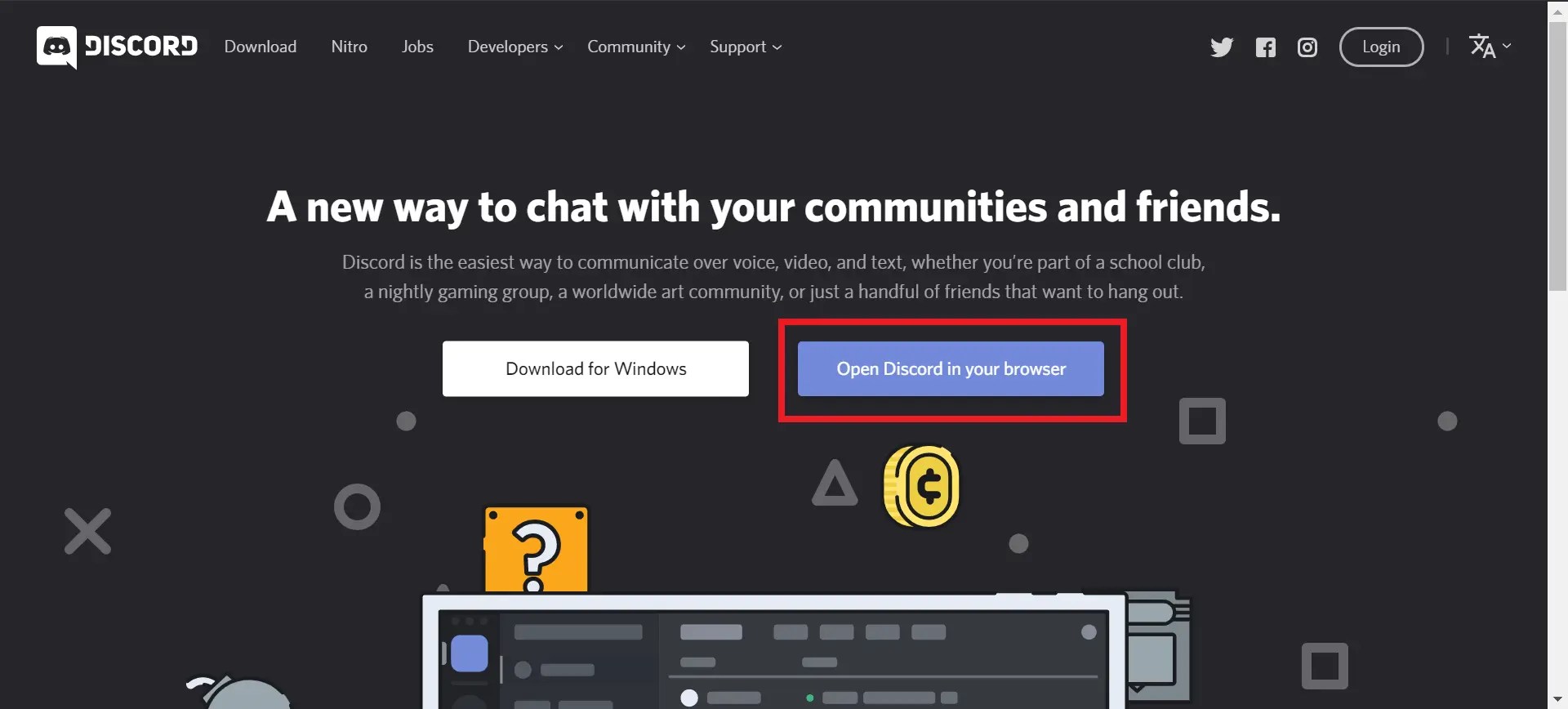Click Download for Windows button
Viewport: 1568px width, 709px height.
click(595, 368)
